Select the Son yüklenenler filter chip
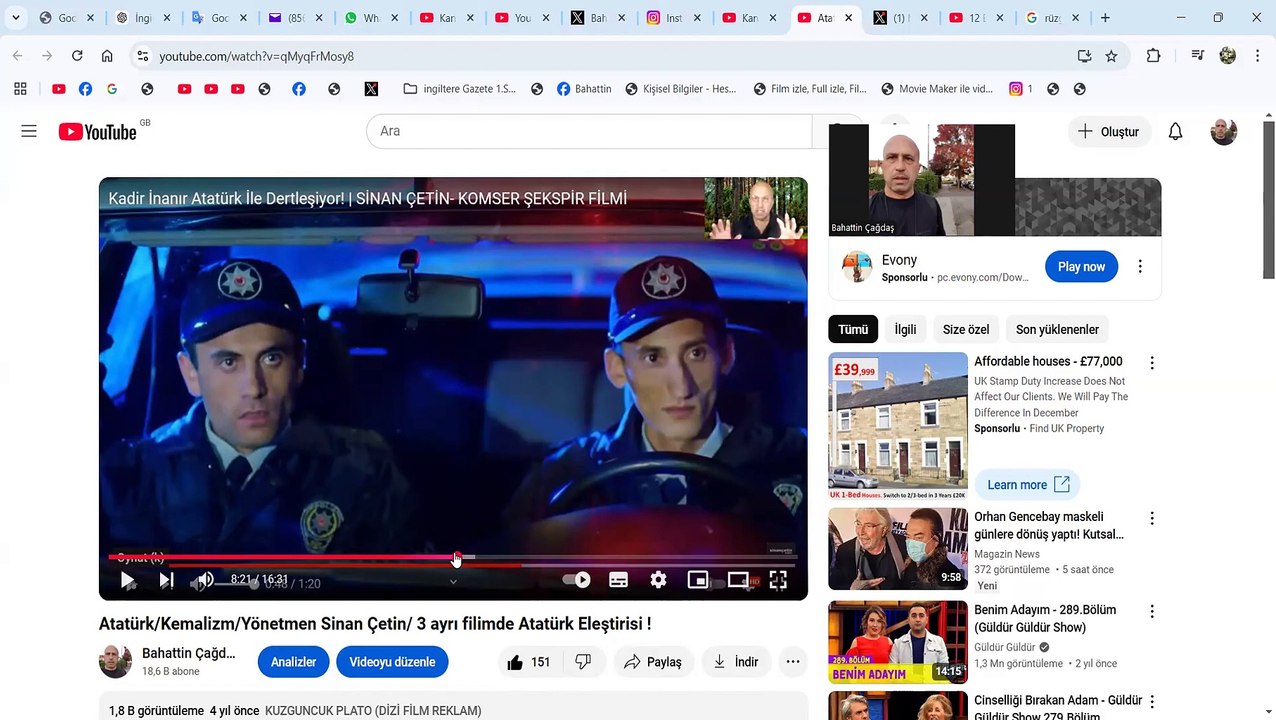Screen dimensions: 1276x720 [1057, 329]
